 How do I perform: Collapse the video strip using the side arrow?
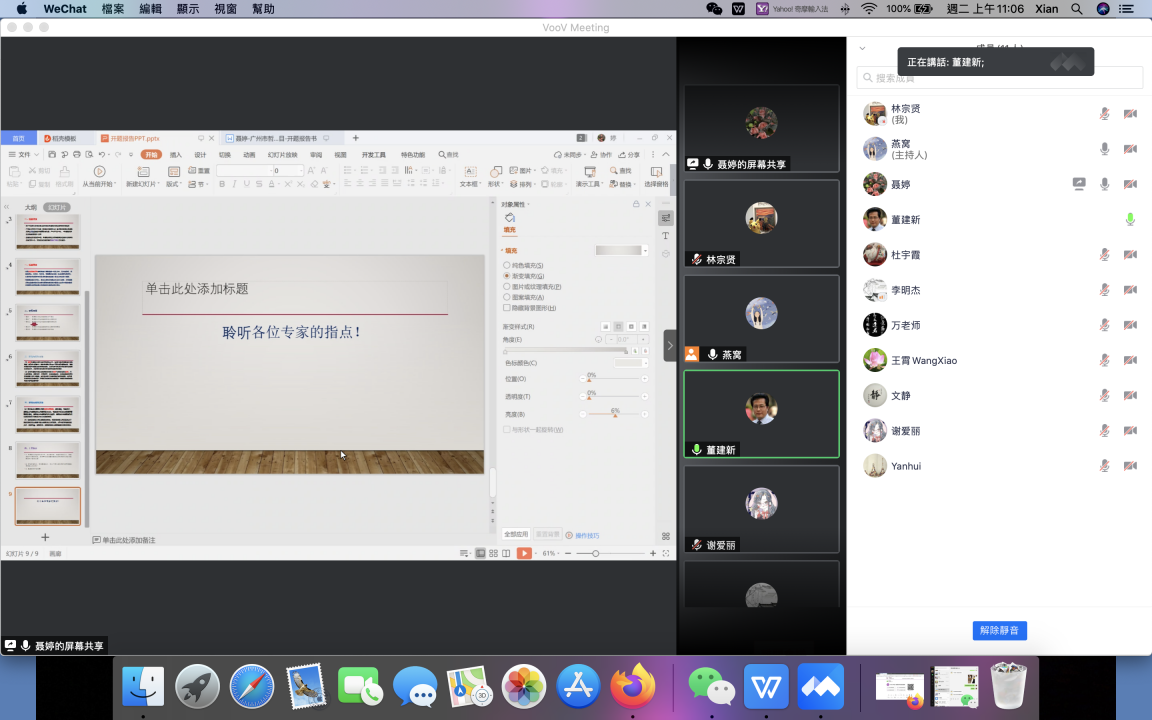[670, 346]
